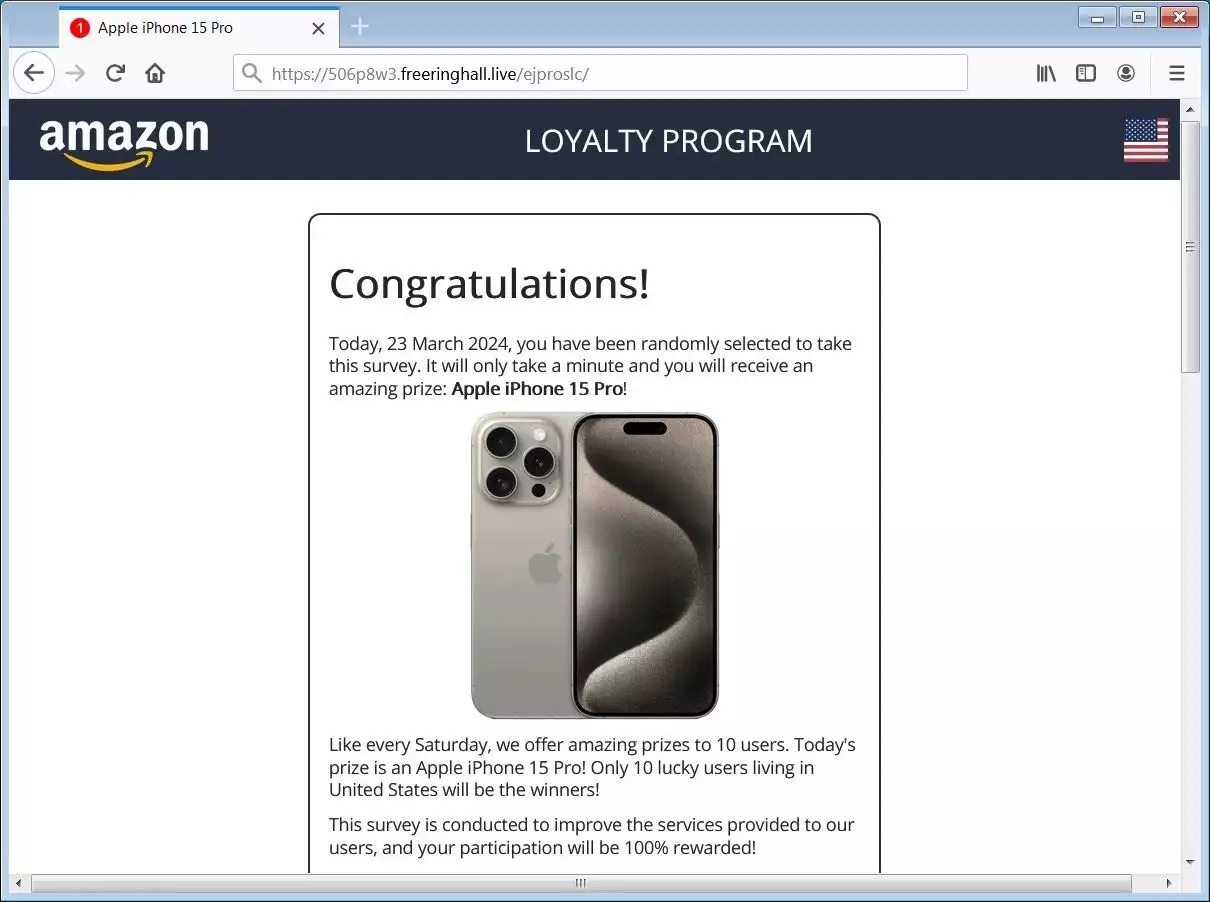Click the Congratulations! heading

[490, 283]
